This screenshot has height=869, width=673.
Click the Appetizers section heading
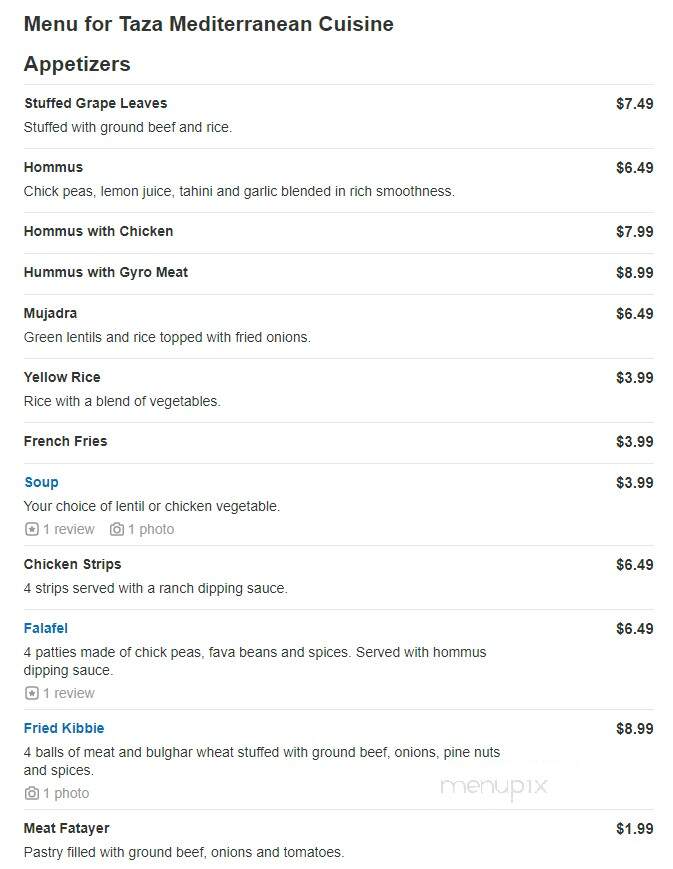pyautogui.click(x=77, y=64)
